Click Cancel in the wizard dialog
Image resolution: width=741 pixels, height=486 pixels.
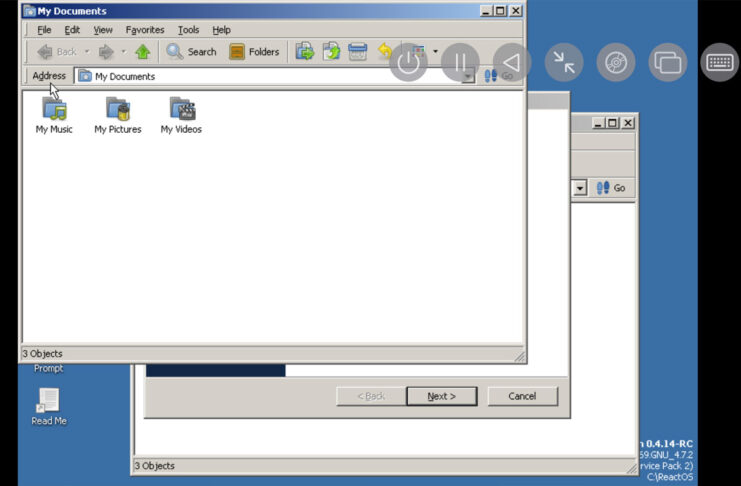(x=522, y=396)
